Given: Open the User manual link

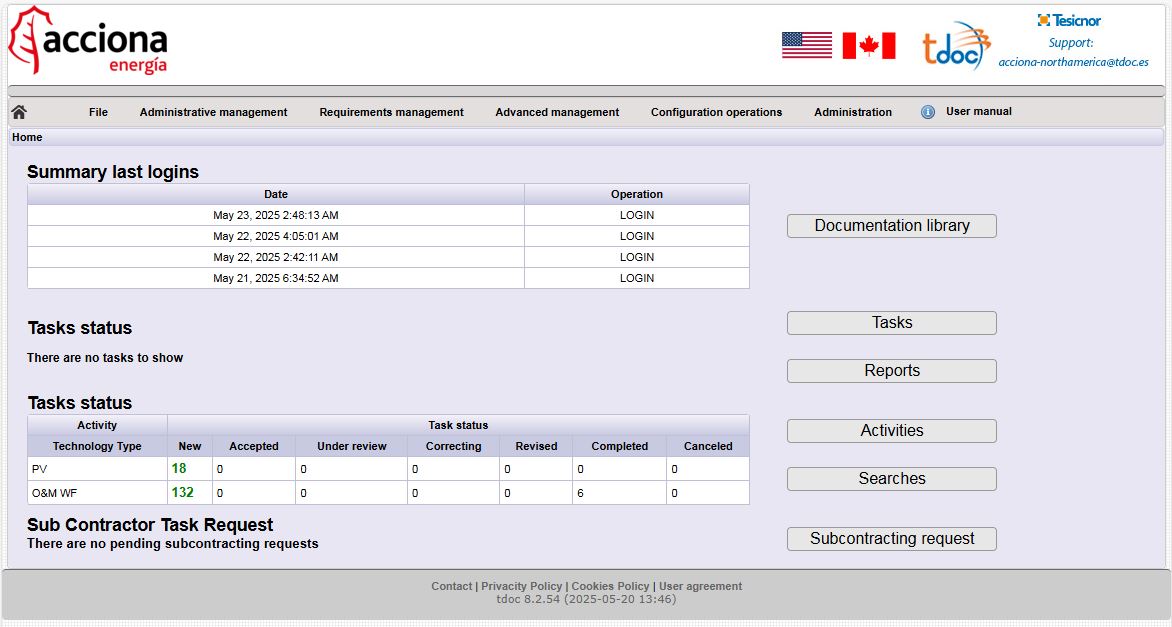Looking at the screenshot, I should (978, 111).
